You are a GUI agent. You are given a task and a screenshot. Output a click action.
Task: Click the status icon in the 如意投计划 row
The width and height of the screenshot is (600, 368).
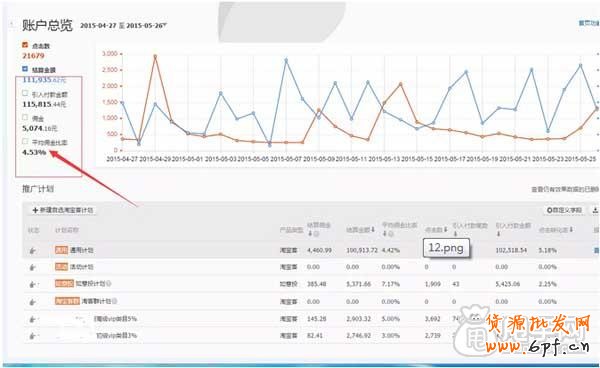(x=33, y=284)
